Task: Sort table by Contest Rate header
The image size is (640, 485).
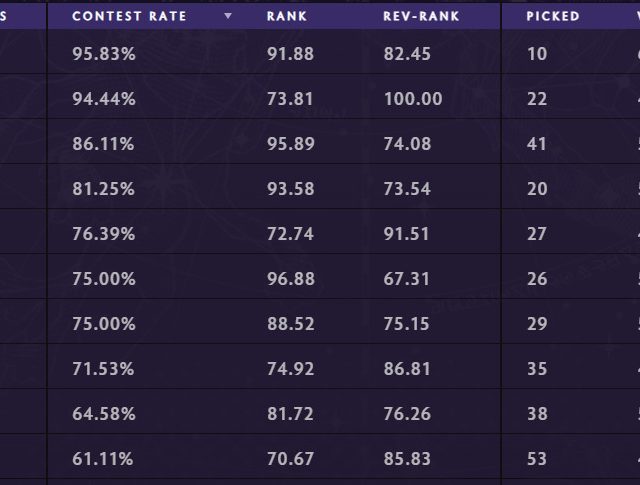Action: point(129,16)
